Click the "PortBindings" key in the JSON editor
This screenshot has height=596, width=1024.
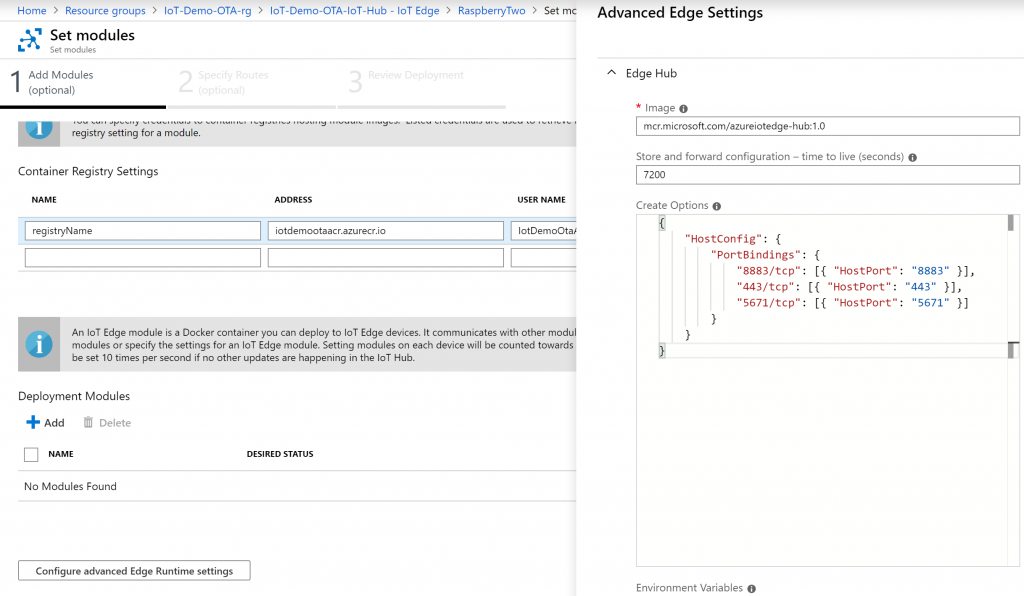tap(756, 255)
